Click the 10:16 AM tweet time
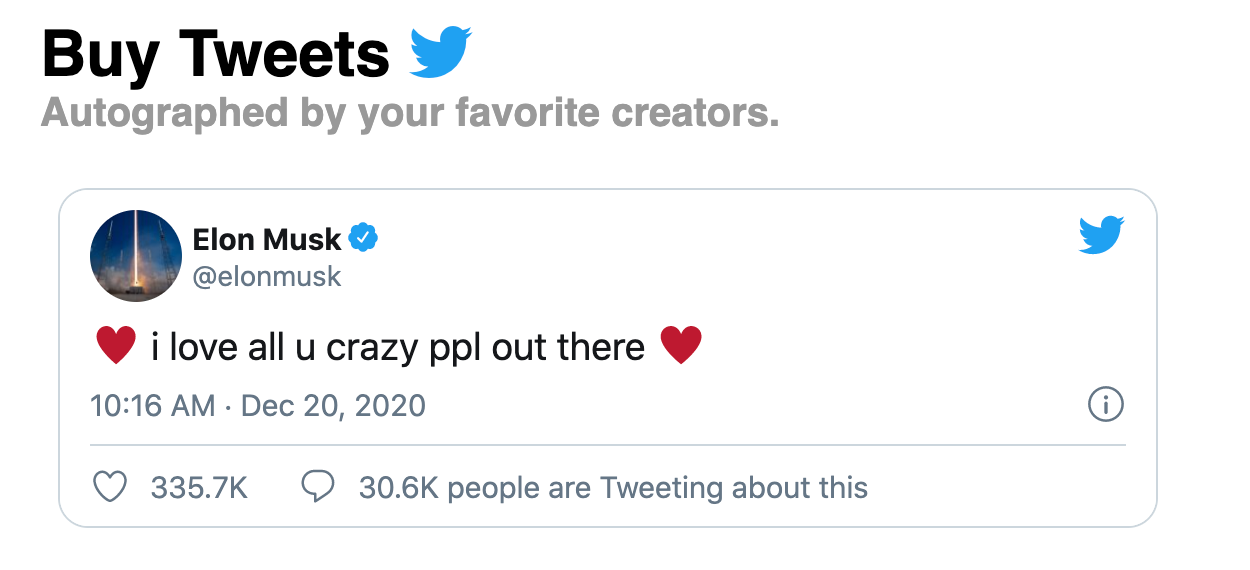The height and width of the screenshot is (570, 1250). 152,406
